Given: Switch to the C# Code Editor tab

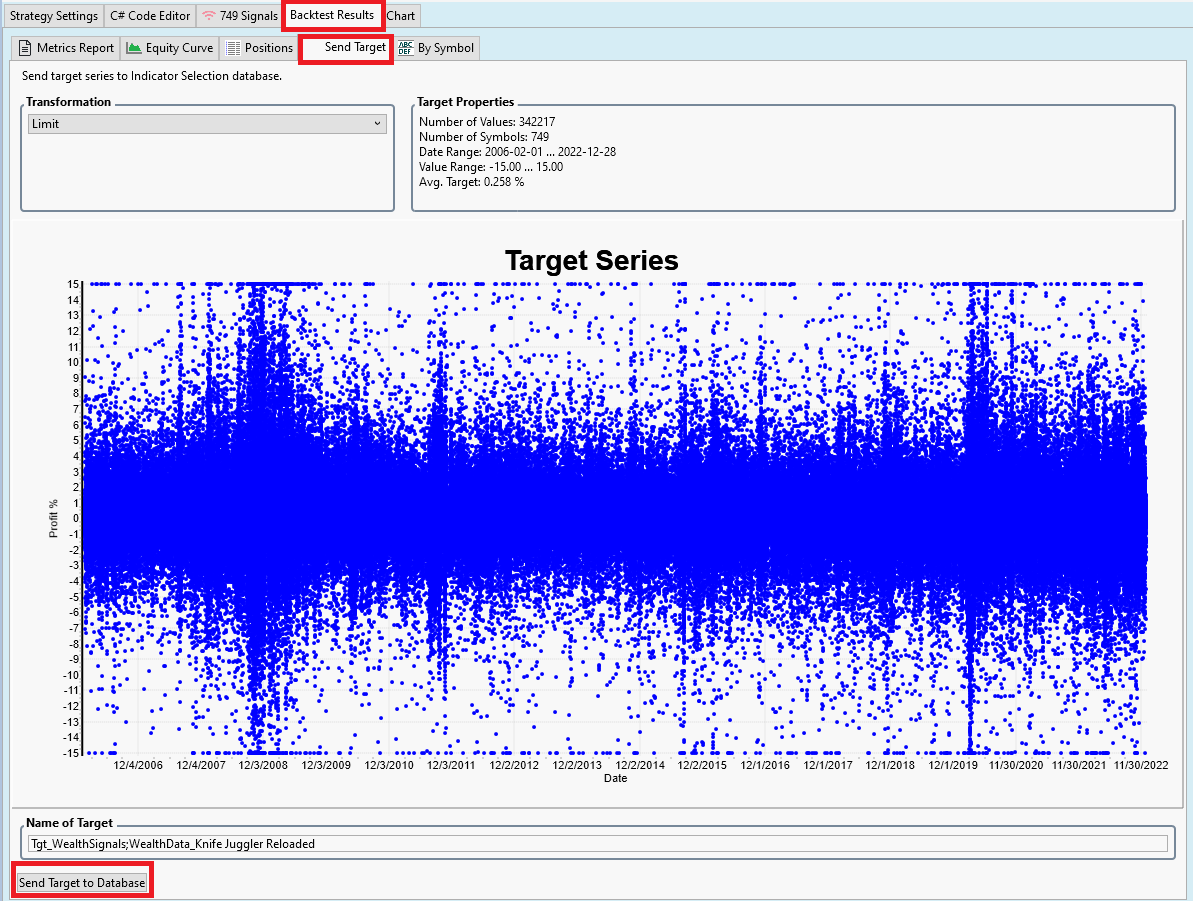Looking at the screenshot, I should (150, 16).
